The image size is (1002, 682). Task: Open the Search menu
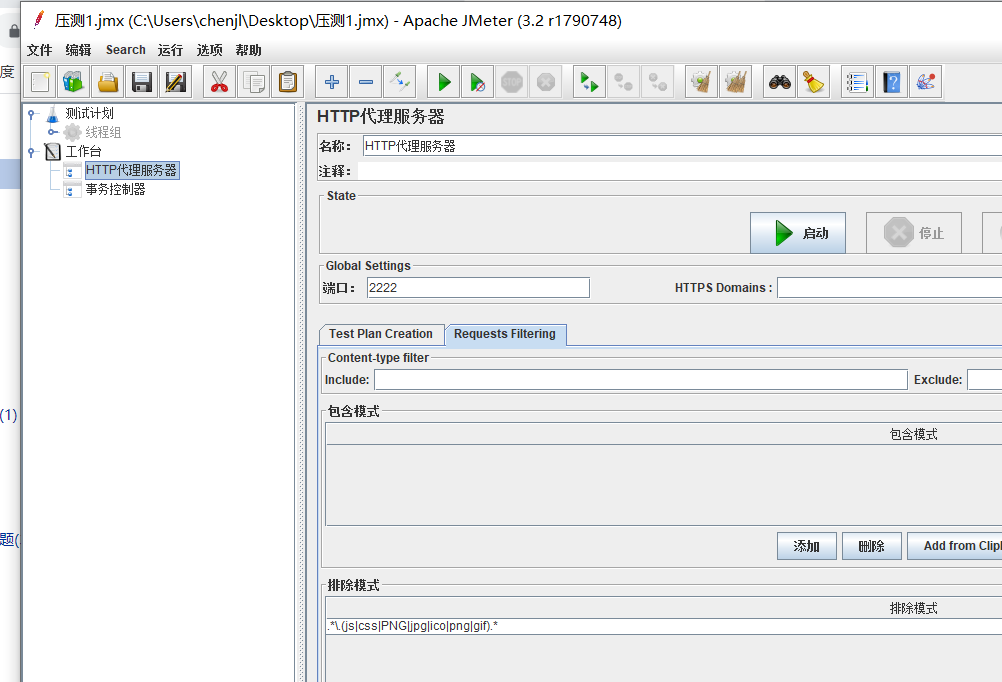[125, 50]
